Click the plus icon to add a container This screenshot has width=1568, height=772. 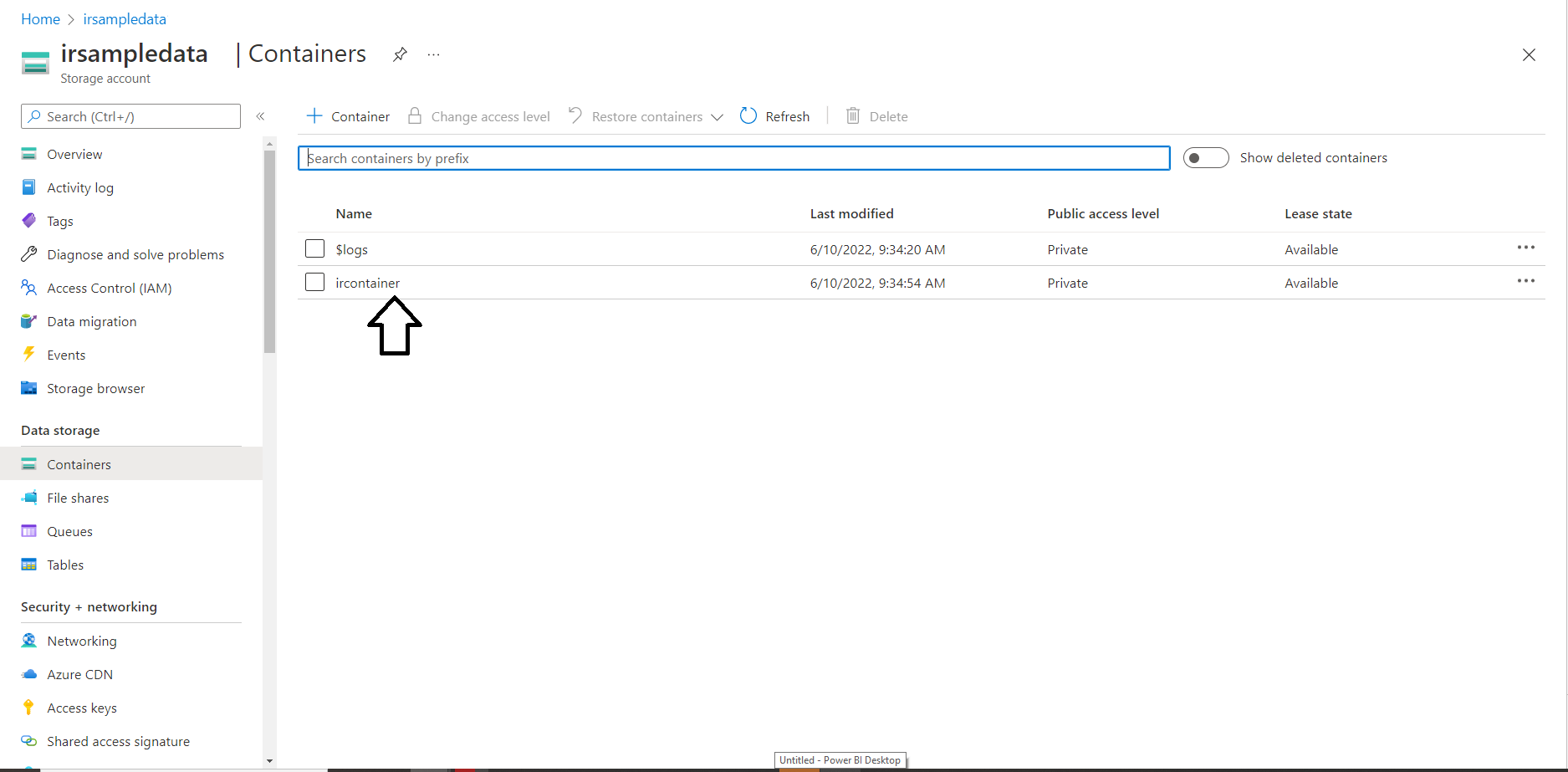(x=314, y=116)
